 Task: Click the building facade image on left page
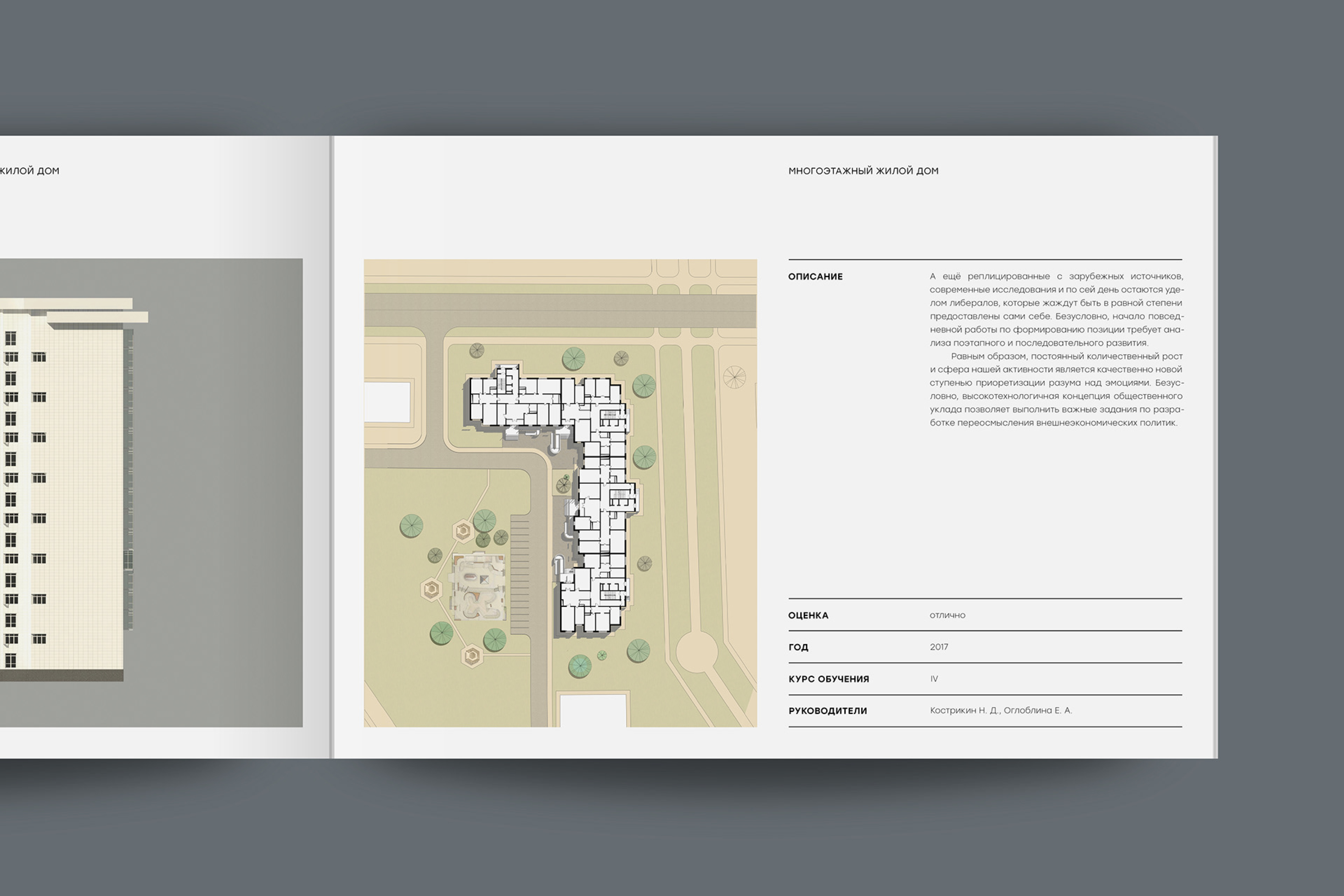click(151, 492)
